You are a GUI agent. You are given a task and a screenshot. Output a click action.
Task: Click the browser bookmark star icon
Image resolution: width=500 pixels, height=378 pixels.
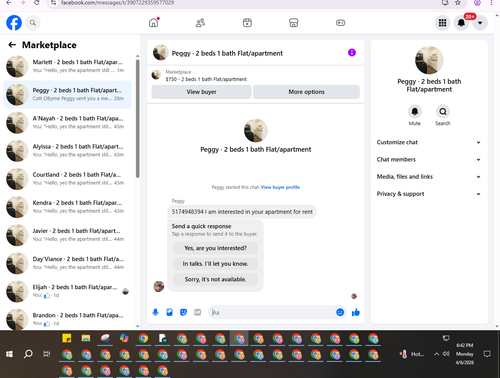click(x=458, y=3)
